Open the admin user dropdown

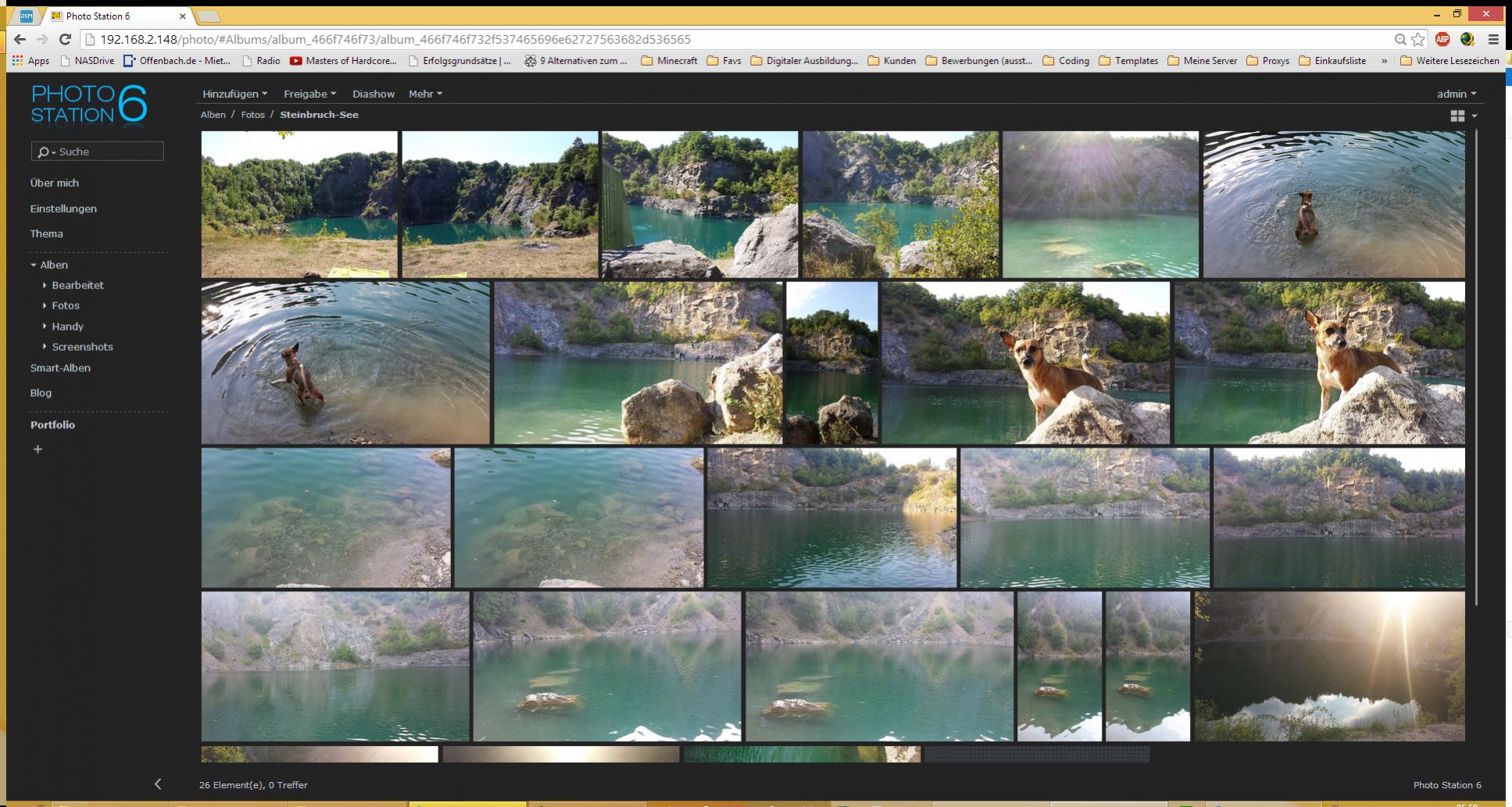(1457, 94)
